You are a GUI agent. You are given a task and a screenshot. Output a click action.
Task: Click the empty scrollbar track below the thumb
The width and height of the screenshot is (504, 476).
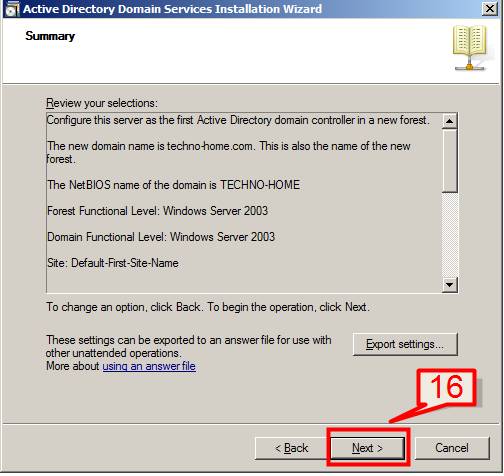pyautogui.click(x=450, y=235)
